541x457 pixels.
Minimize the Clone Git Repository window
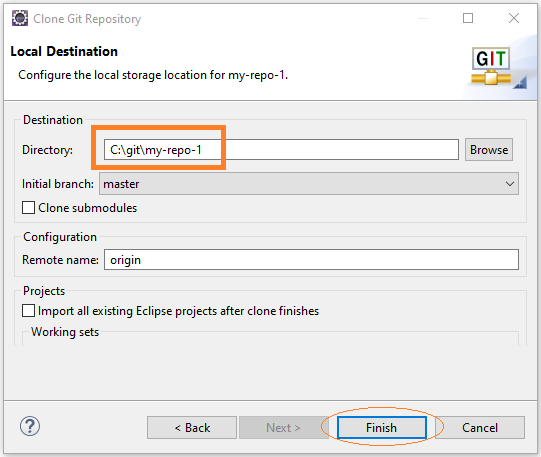[423, 18]
